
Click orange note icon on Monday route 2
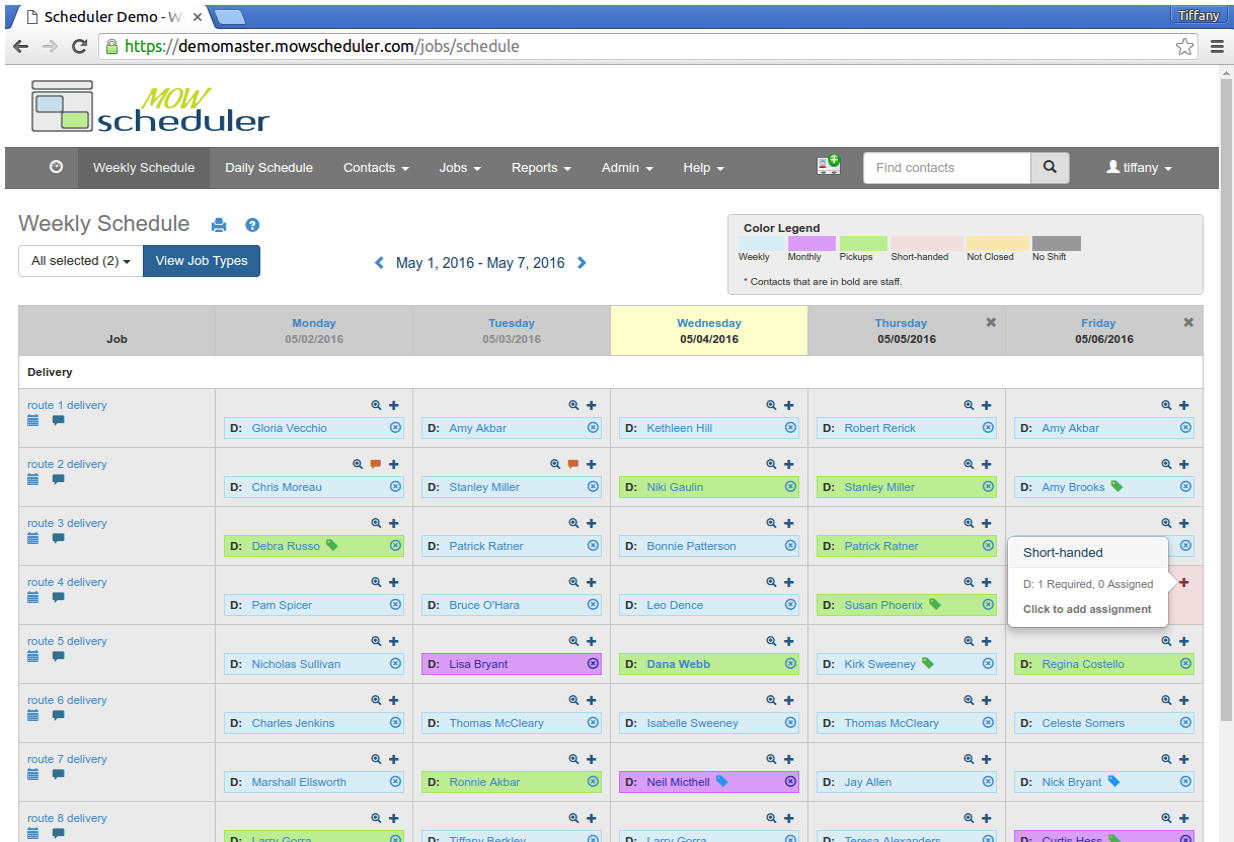click(x=375, y=464)
